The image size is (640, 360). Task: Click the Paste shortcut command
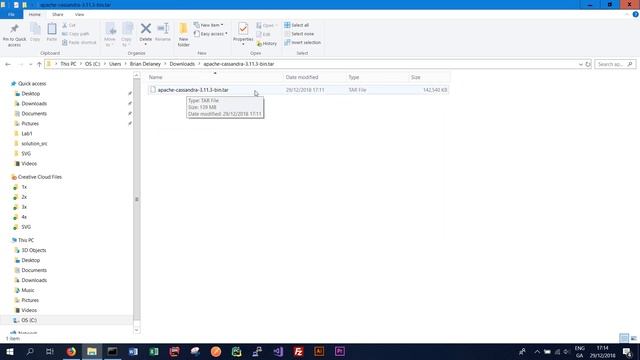79,42
